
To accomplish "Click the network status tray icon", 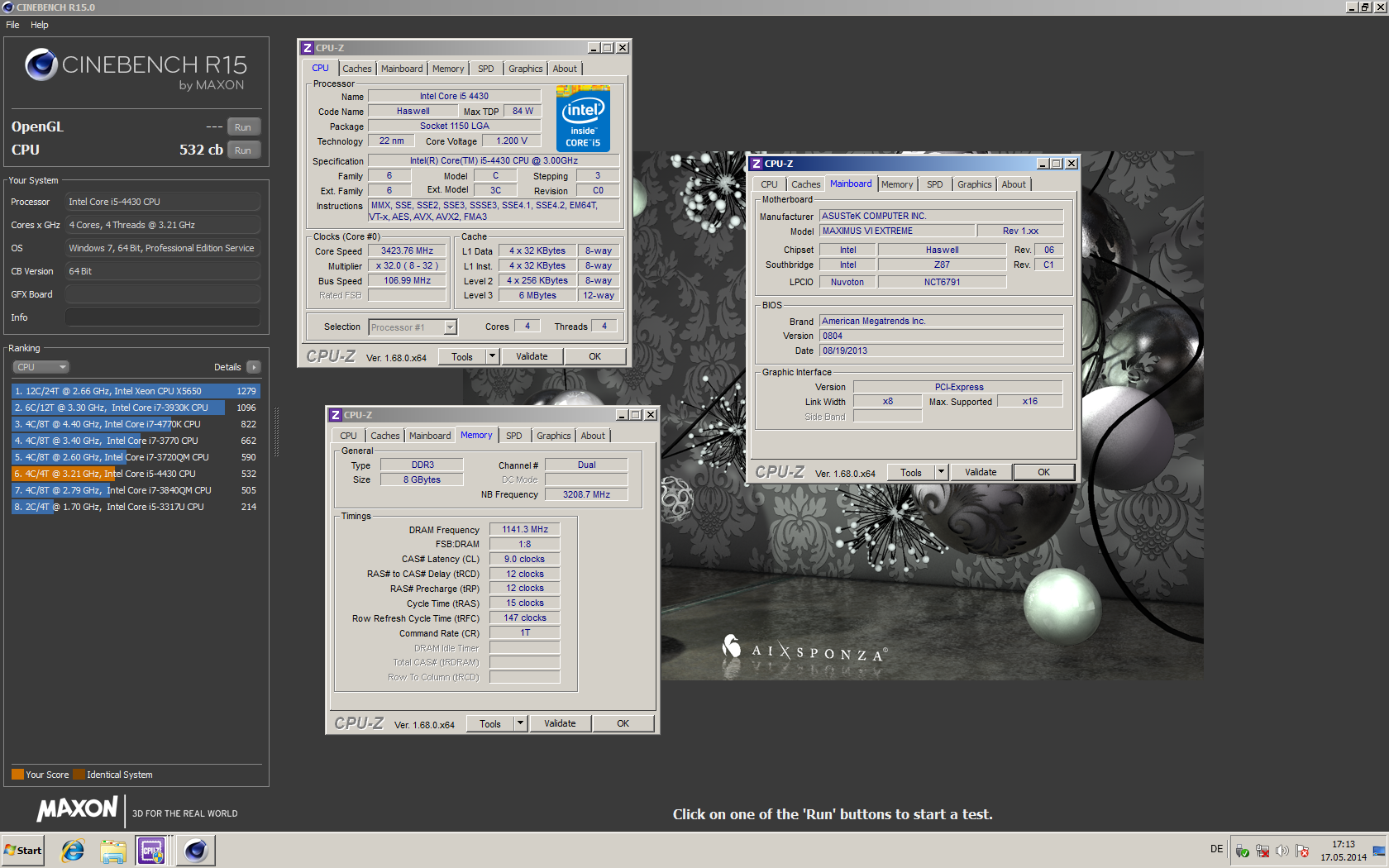I will pos(1263,851).
